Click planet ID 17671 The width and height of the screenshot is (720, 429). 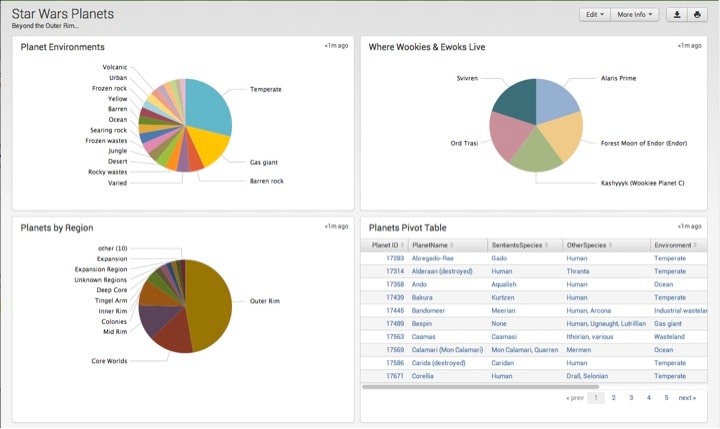click(395, 376)
